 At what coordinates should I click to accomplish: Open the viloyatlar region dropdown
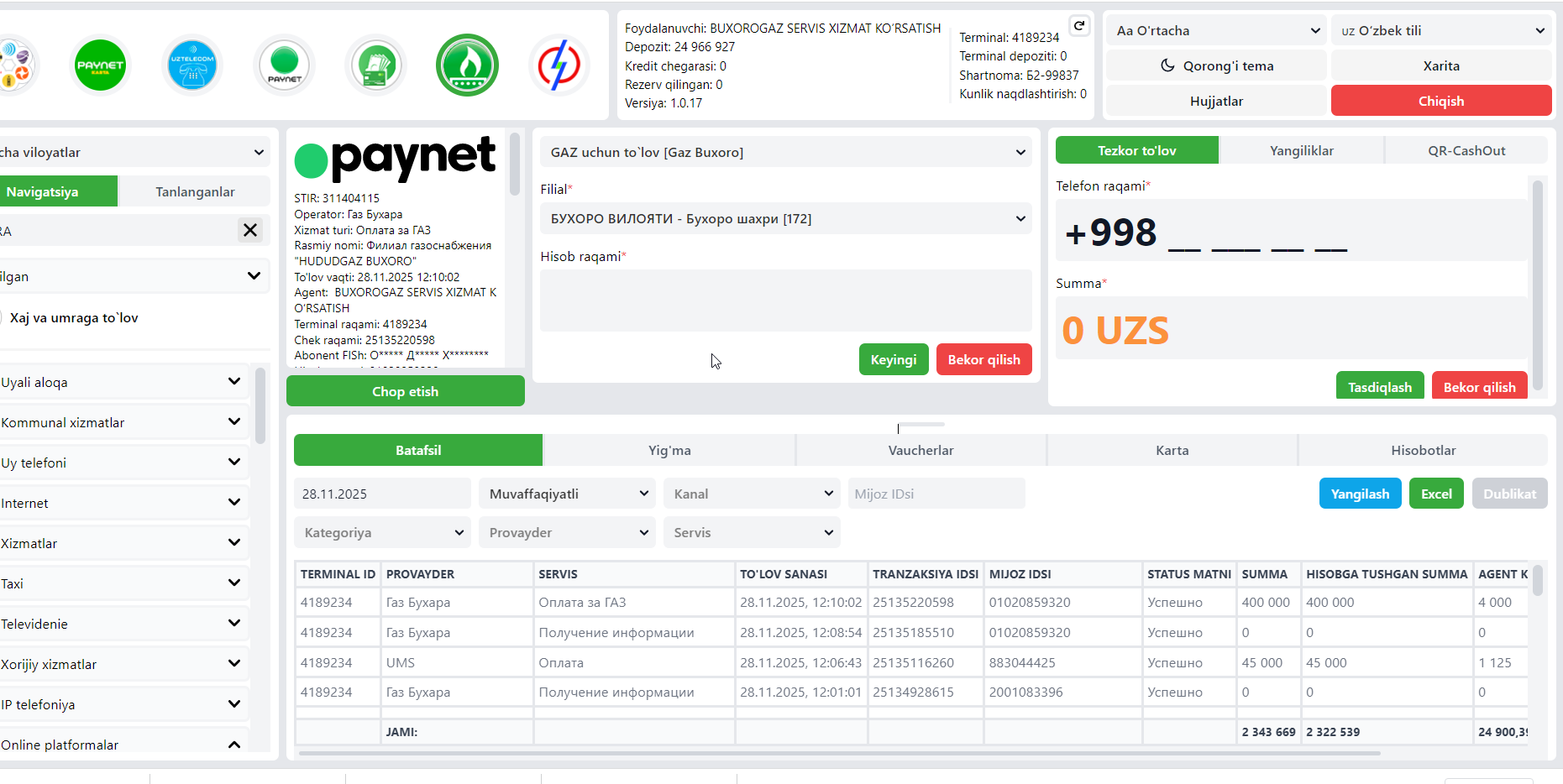tap(134, 152)
